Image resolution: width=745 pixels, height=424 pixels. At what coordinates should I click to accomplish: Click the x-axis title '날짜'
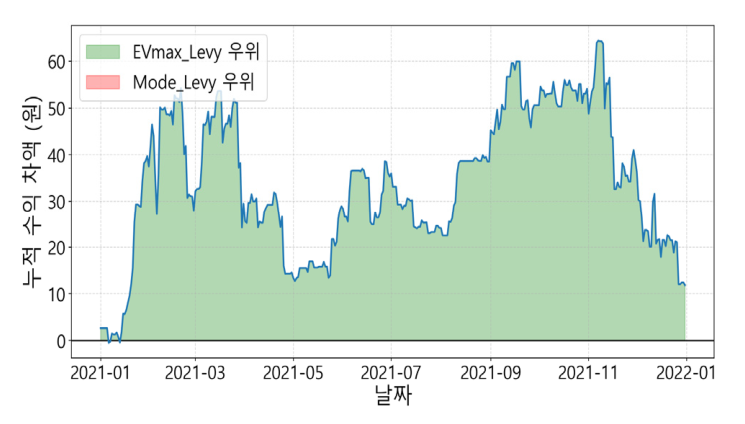pyautogui.click(x=391, y=396)
